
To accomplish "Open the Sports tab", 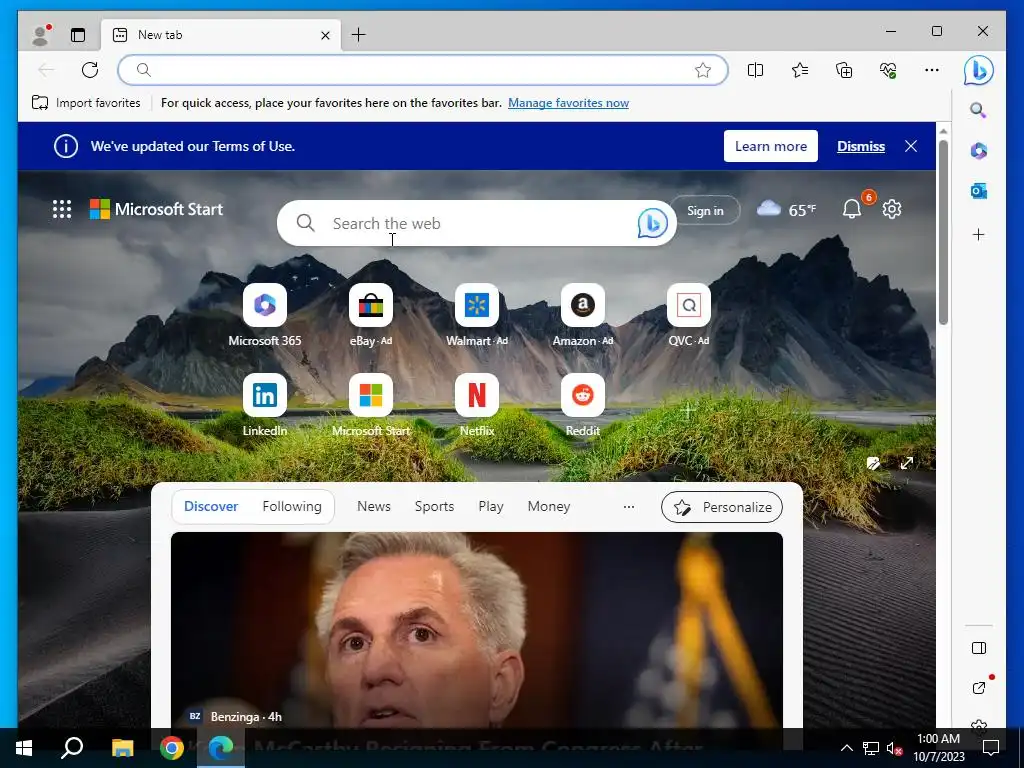I will point(434,507).
